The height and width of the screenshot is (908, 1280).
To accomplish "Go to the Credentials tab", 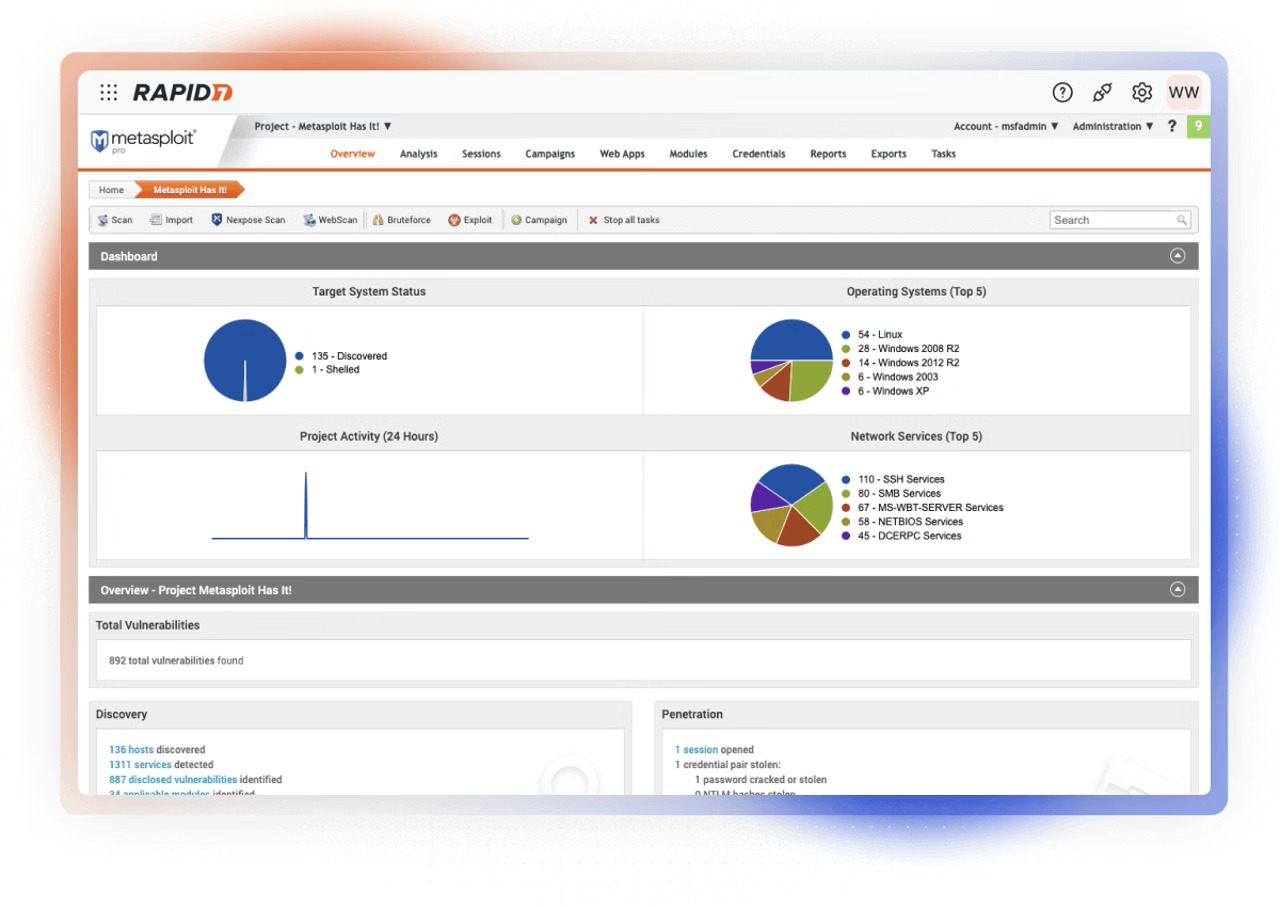I will click(x=758, y=154).
